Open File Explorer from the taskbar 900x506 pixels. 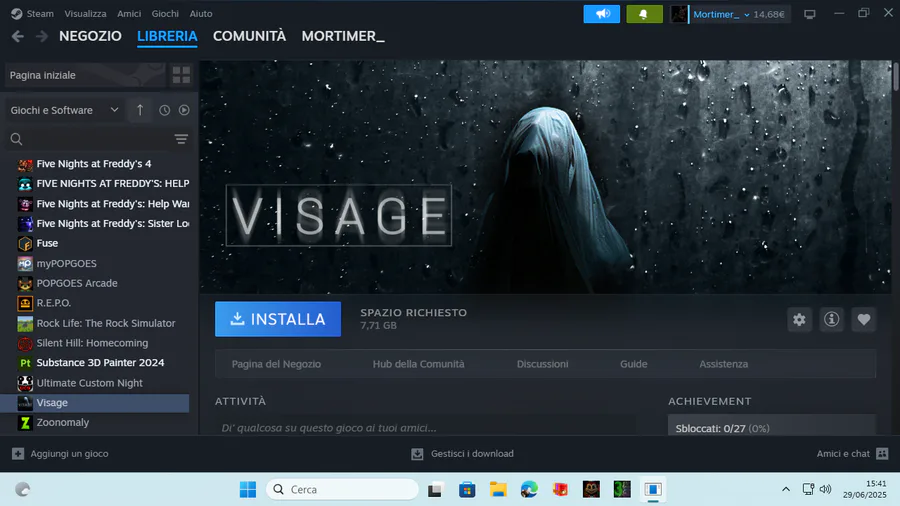click(498, 489)
